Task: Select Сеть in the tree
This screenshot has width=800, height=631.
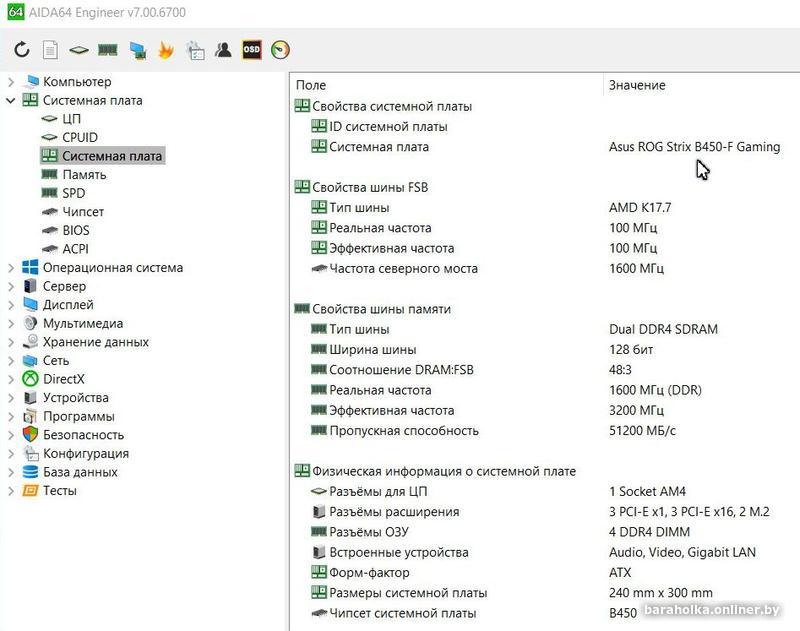Action: tap(56, 361)
